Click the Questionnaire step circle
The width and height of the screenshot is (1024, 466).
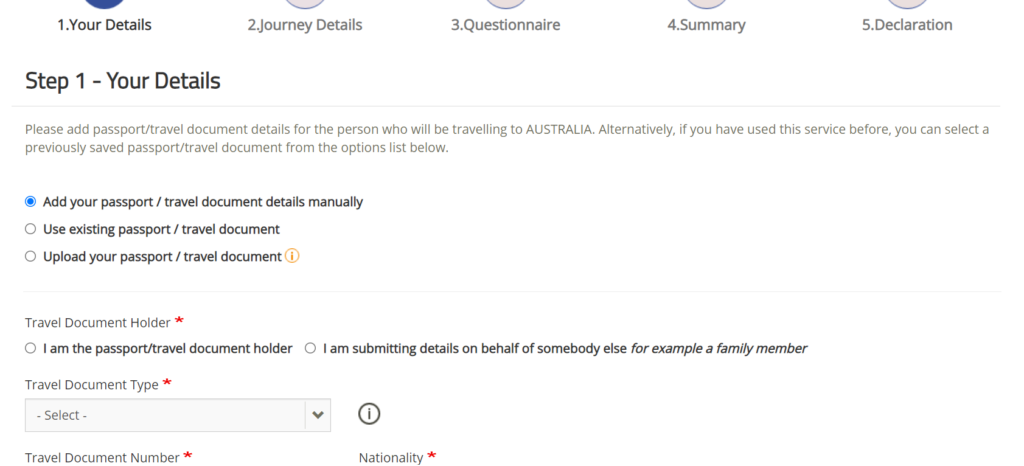[x=505, y=3]
